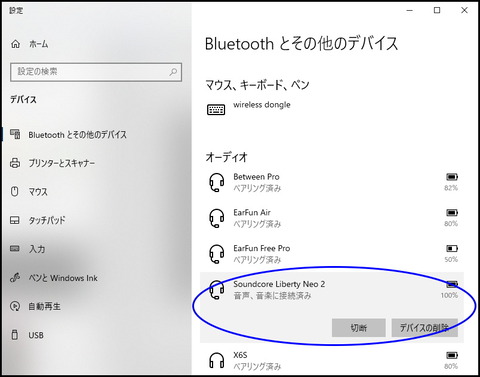Click the USB icon in the sidebar

[15, 335]
